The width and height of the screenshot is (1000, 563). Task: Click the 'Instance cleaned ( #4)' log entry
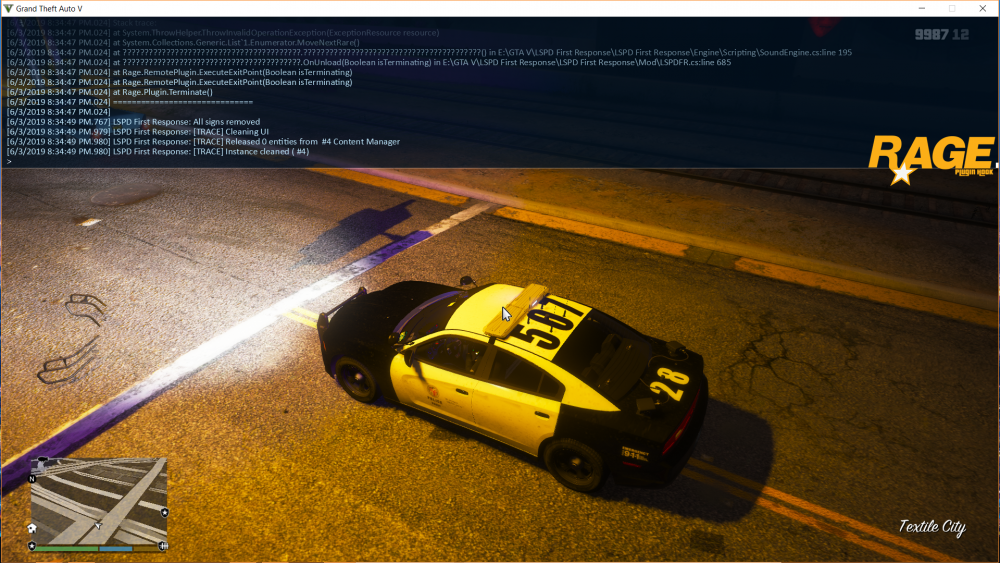coord(158,152)
